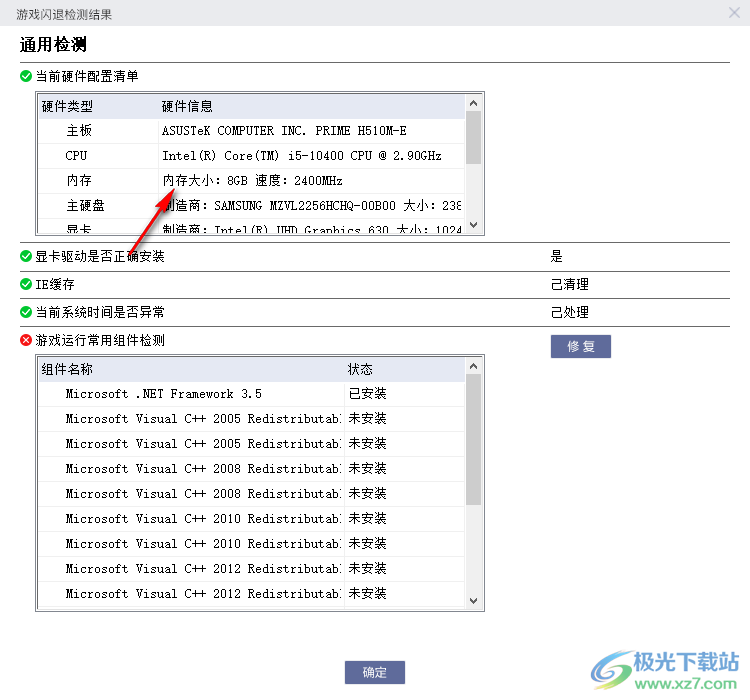The height and width of the screenshot is (700, 750).
Task: Click the 硬件类型 column header
Action: (x=98, y=106)
